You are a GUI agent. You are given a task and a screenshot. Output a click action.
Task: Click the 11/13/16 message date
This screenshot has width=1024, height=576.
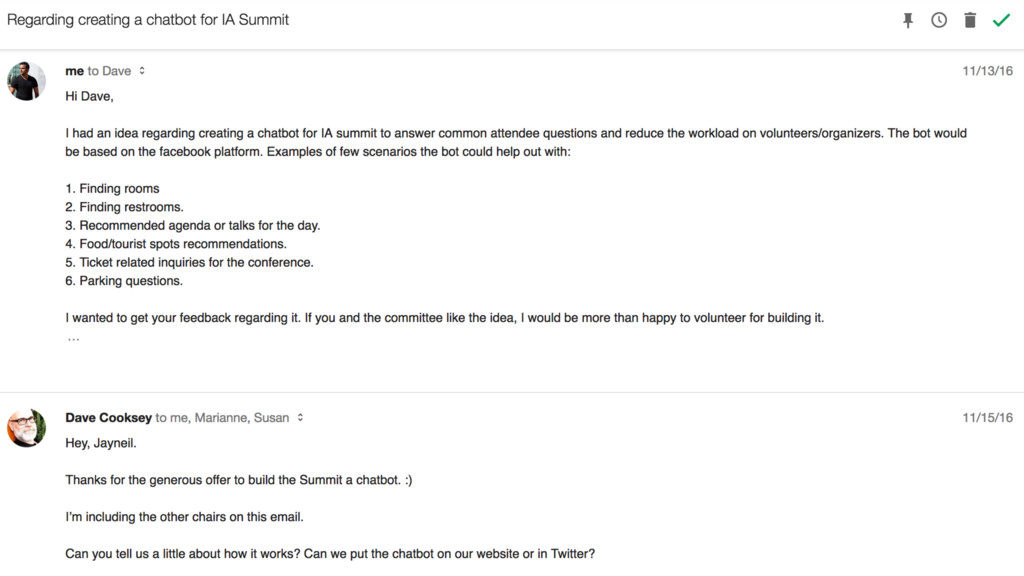[987, 71]
